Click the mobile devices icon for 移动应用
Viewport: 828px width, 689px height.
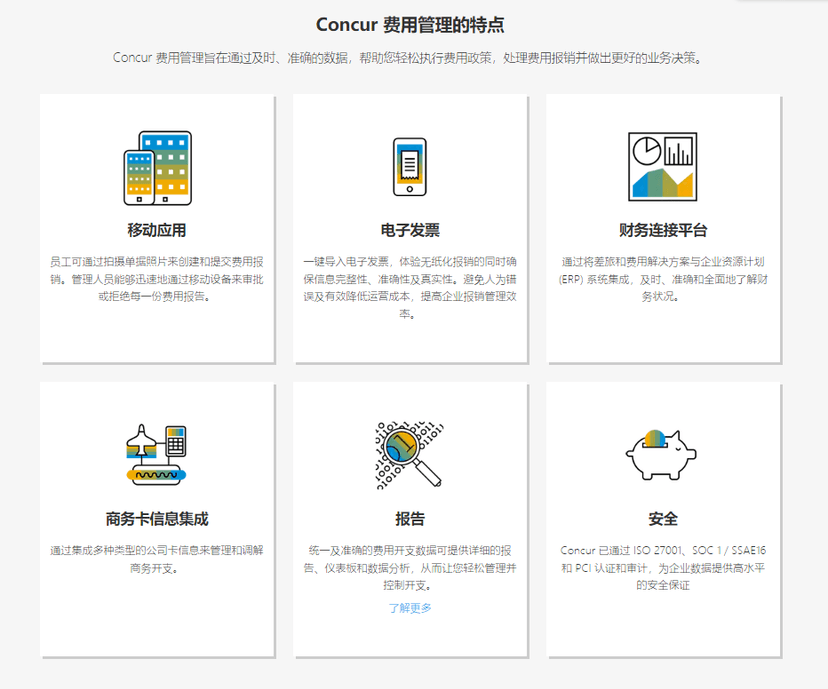click(x=157, y=166)
